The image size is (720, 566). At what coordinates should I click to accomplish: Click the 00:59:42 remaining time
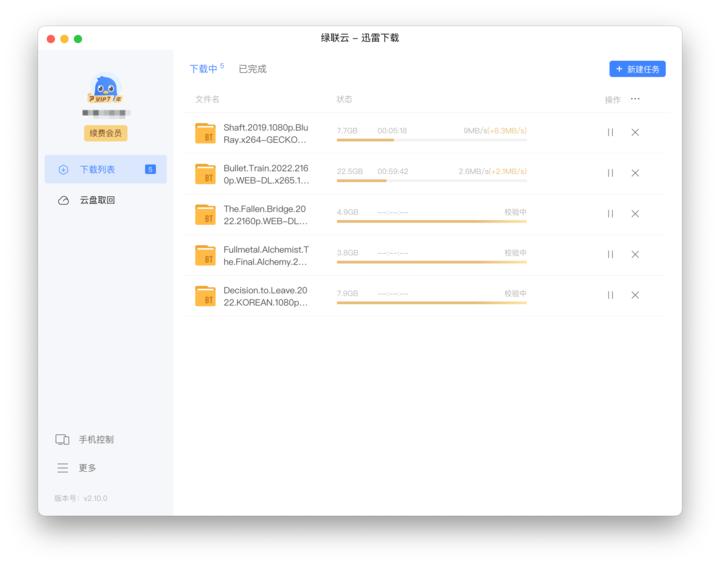pyautogui.click(x=393, y=171)
